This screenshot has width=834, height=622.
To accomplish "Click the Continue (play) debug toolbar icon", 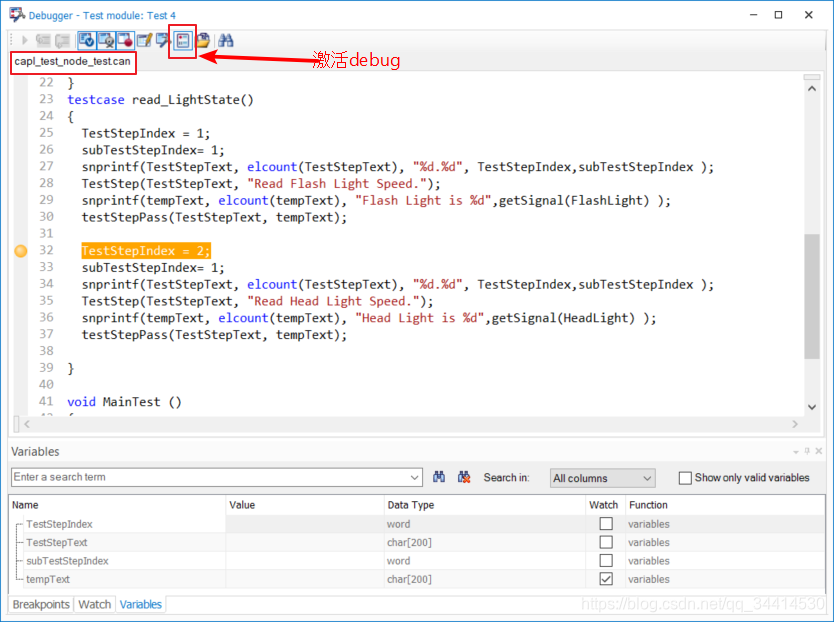I will [24, 40].
